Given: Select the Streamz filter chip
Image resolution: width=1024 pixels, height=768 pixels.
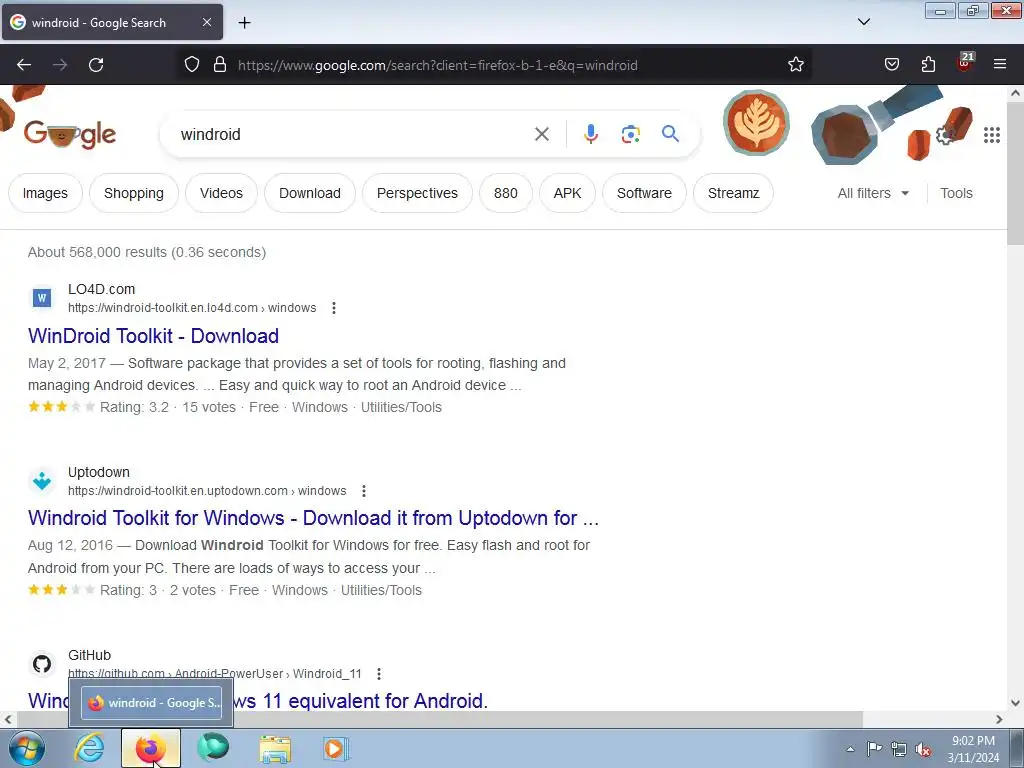Looking at the screenshot, I should coord(733,193).
